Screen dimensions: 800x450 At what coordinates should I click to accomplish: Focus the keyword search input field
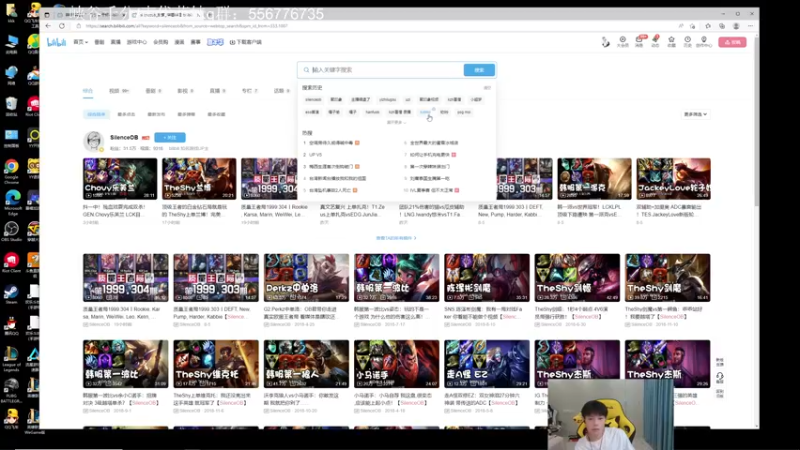pyautogui.click(x=381, y=70)
